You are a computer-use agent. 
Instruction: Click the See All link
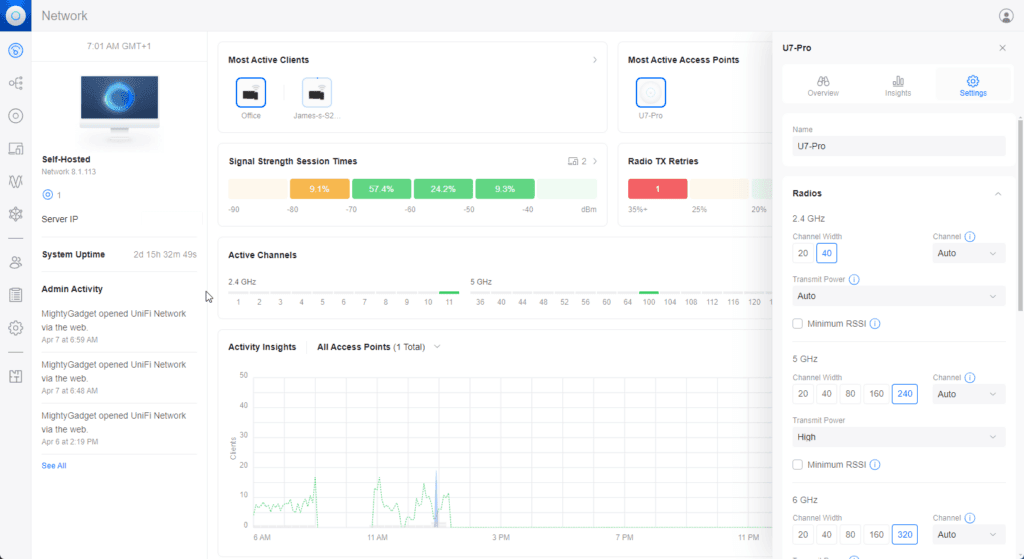54,466
